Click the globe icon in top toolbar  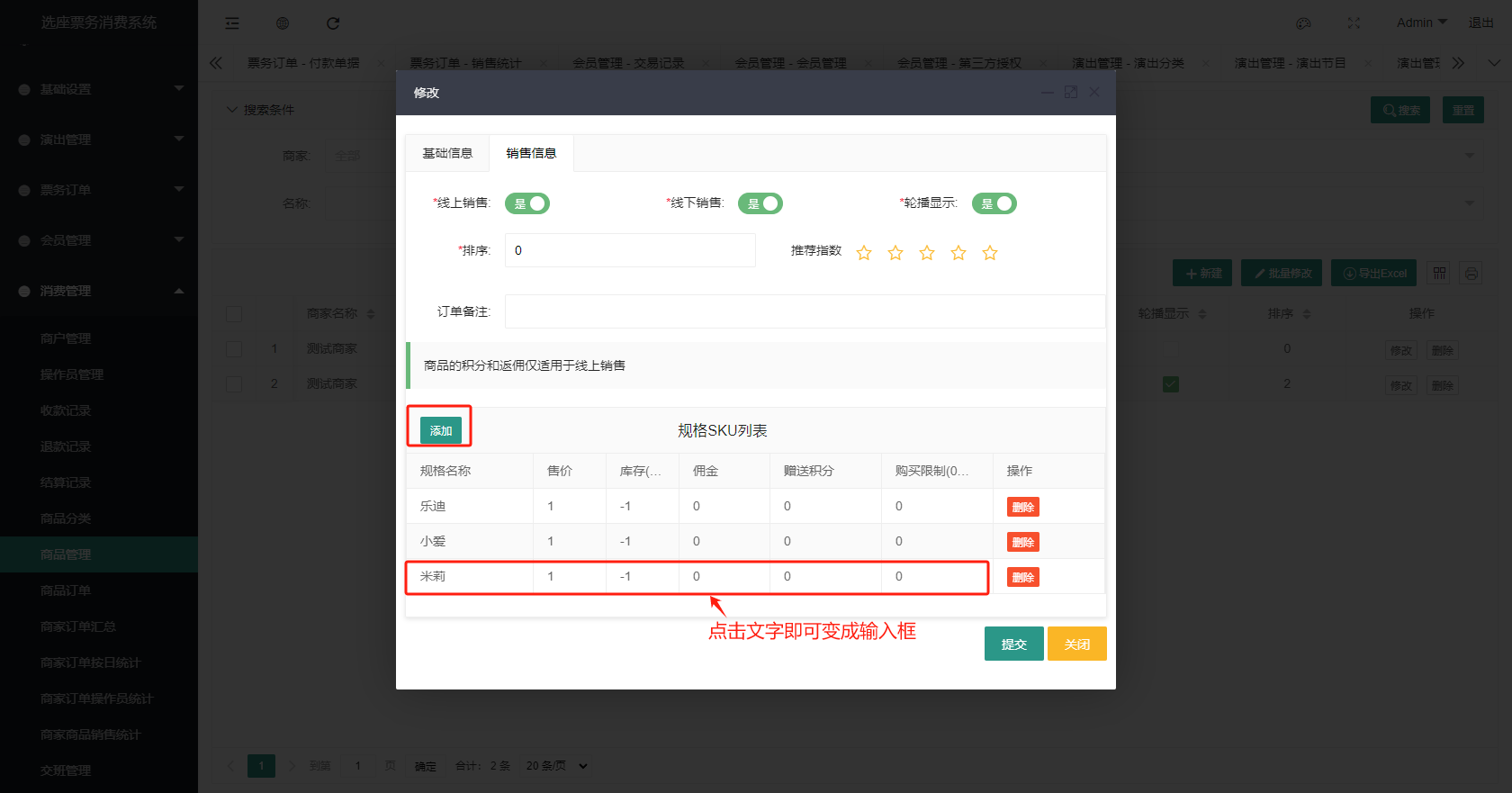283,23
